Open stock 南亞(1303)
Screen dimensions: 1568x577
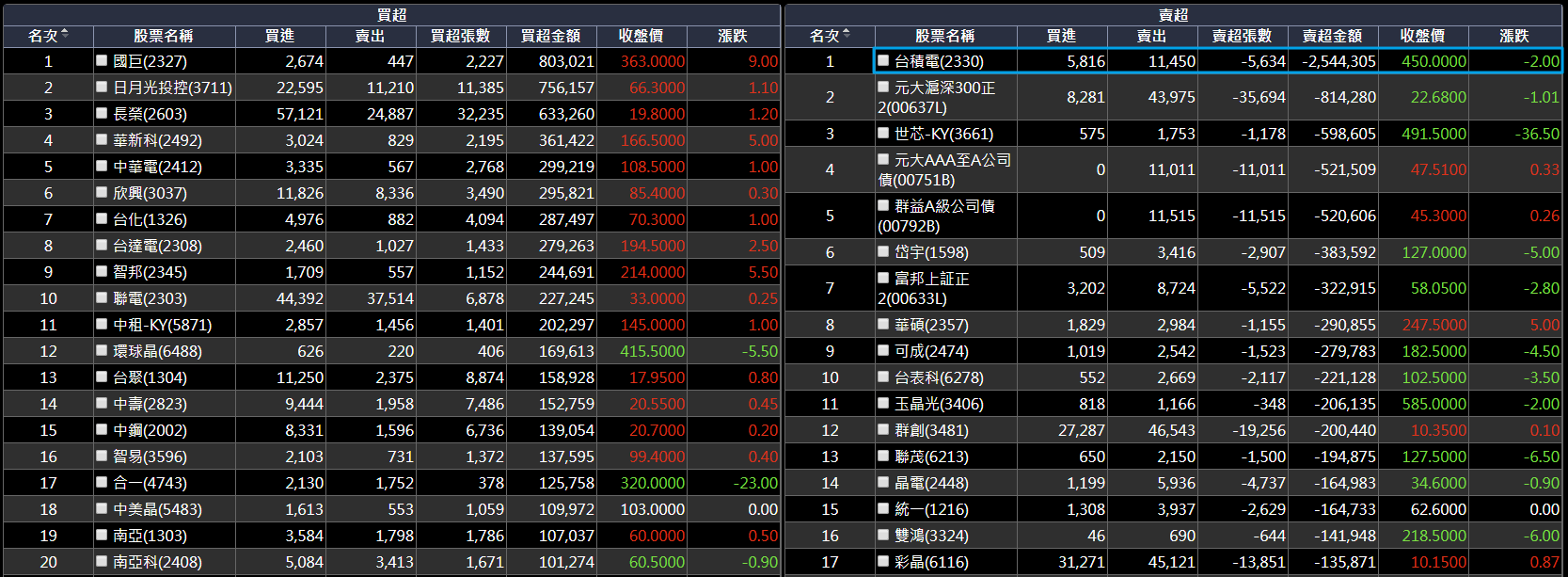150,536
